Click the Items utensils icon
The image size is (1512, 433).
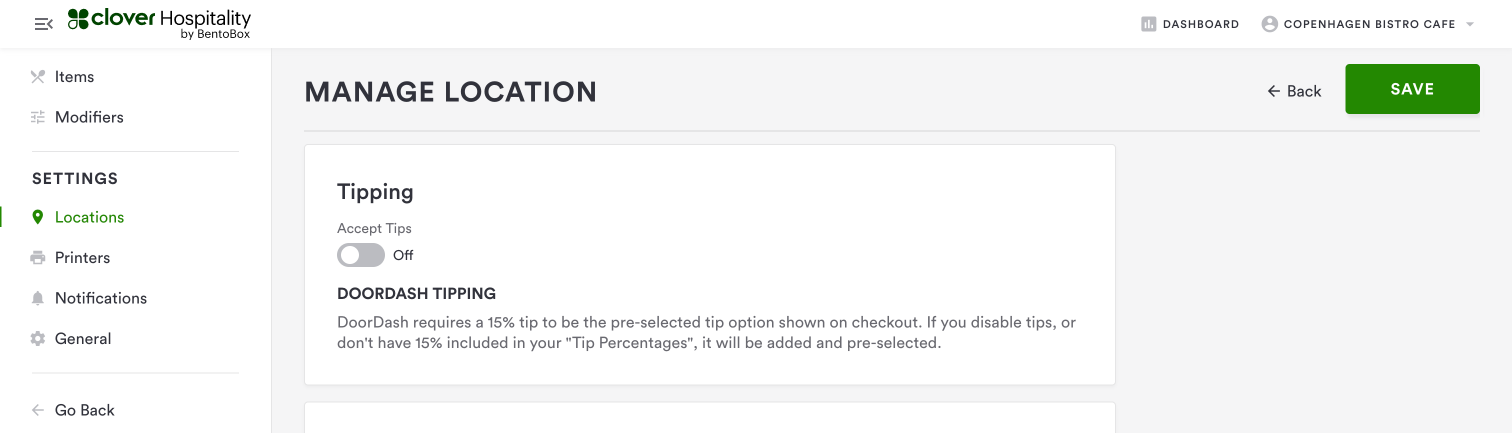pyautogui.click(x=38, y=77)
